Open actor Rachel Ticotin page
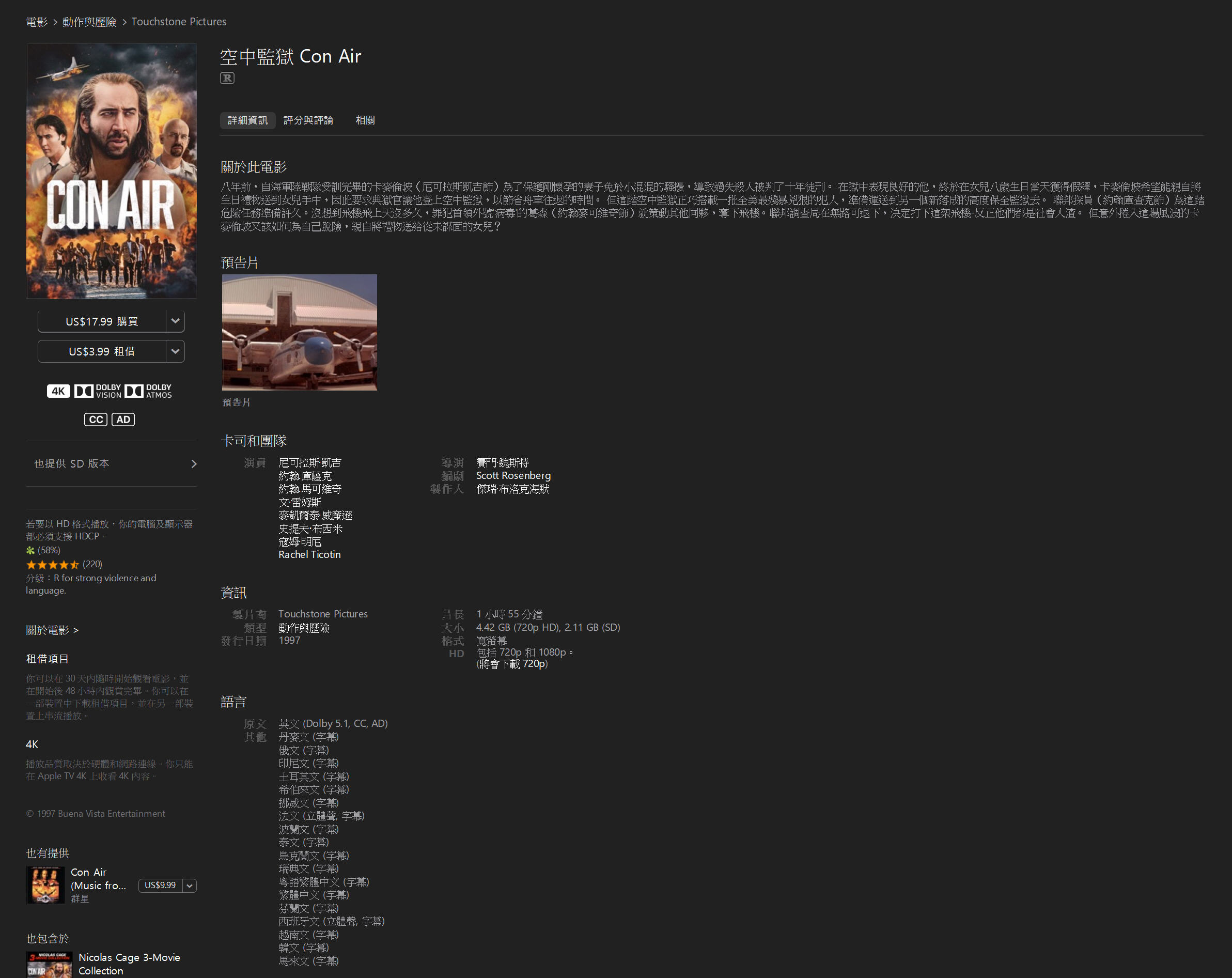 309,555
